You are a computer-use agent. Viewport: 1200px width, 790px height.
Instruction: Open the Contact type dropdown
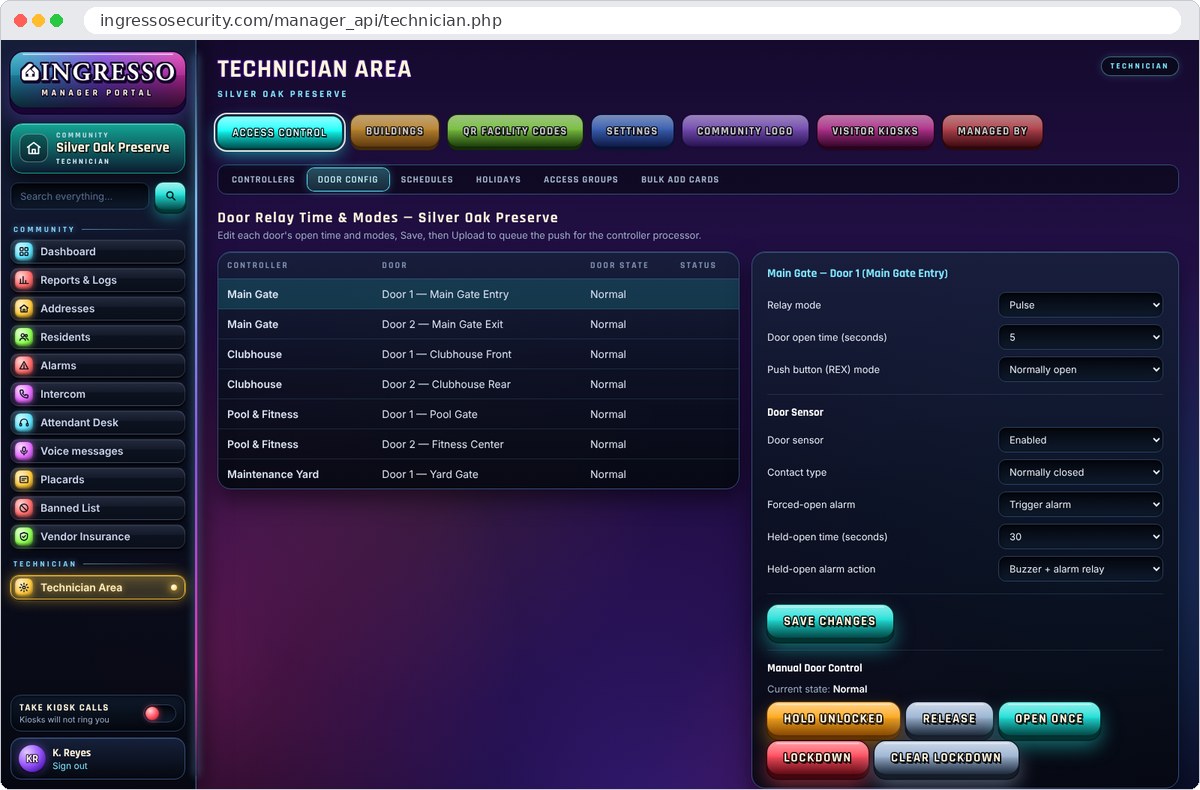pyautogui.click(x=1080, y=472)
